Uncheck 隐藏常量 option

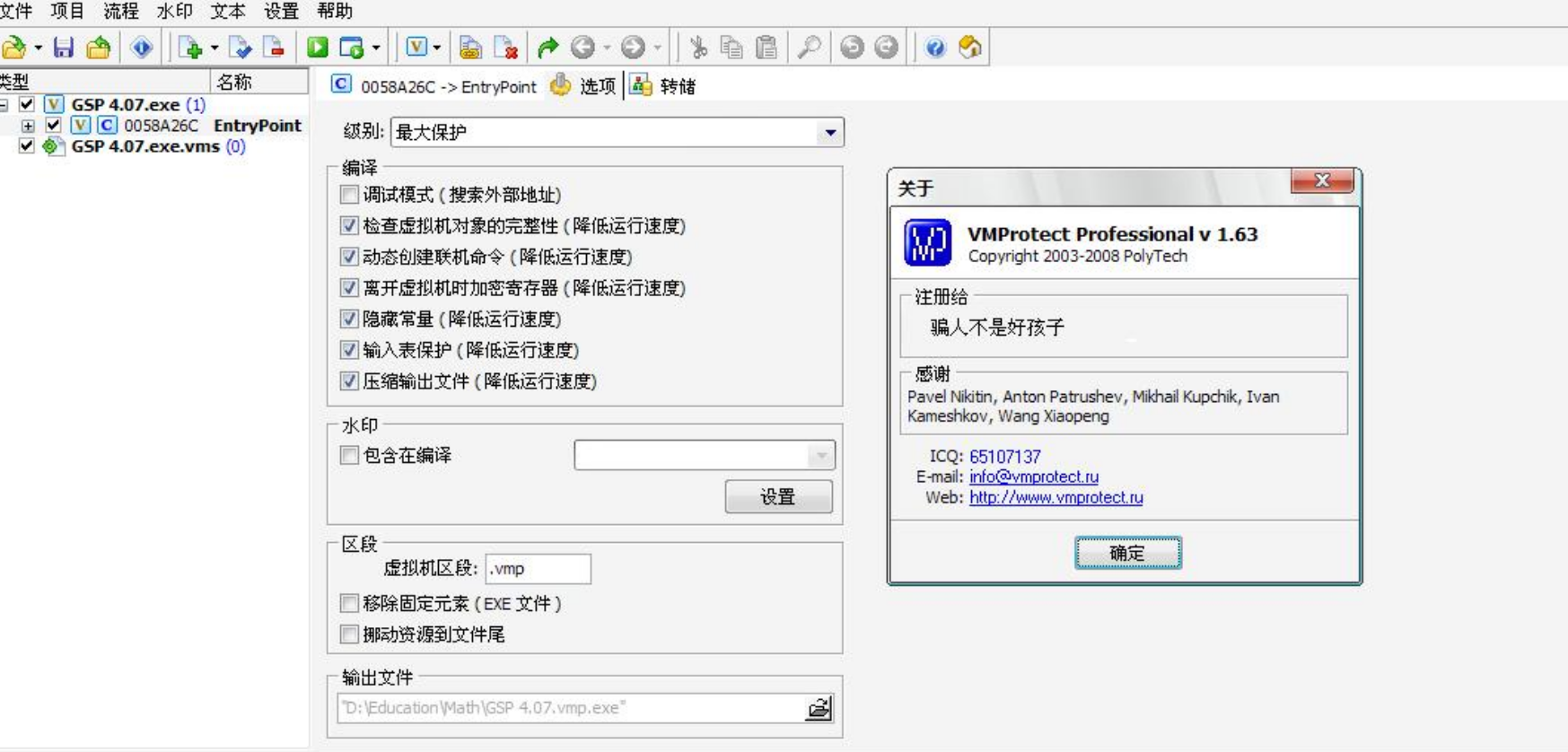click(x=350, y=319)
